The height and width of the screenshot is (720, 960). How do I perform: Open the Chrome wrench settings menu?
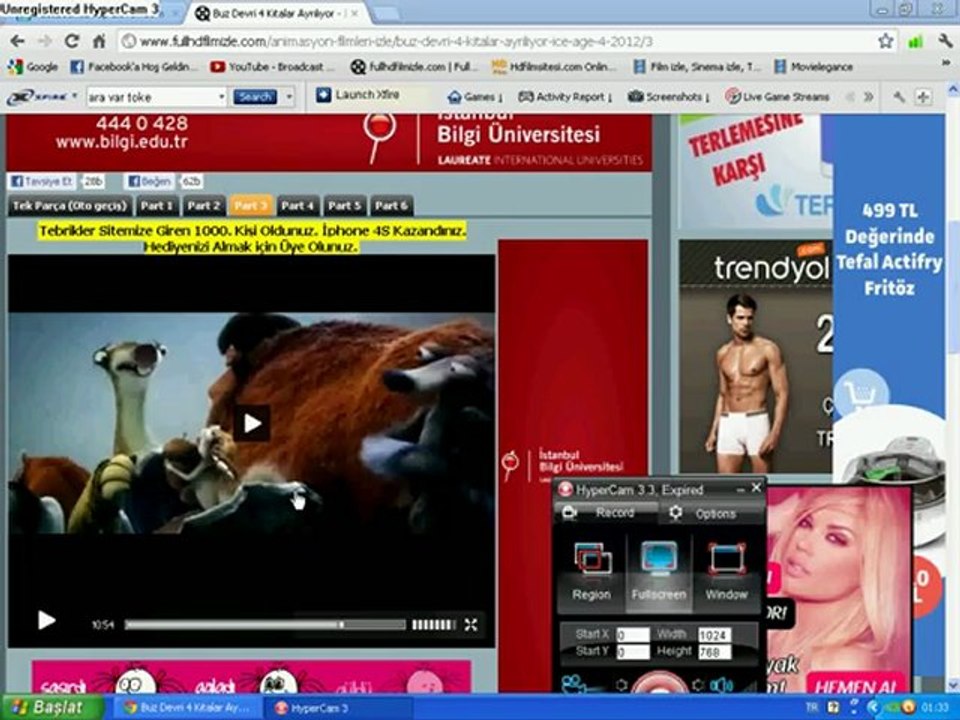pyautogui.click(x=945, y=41)
